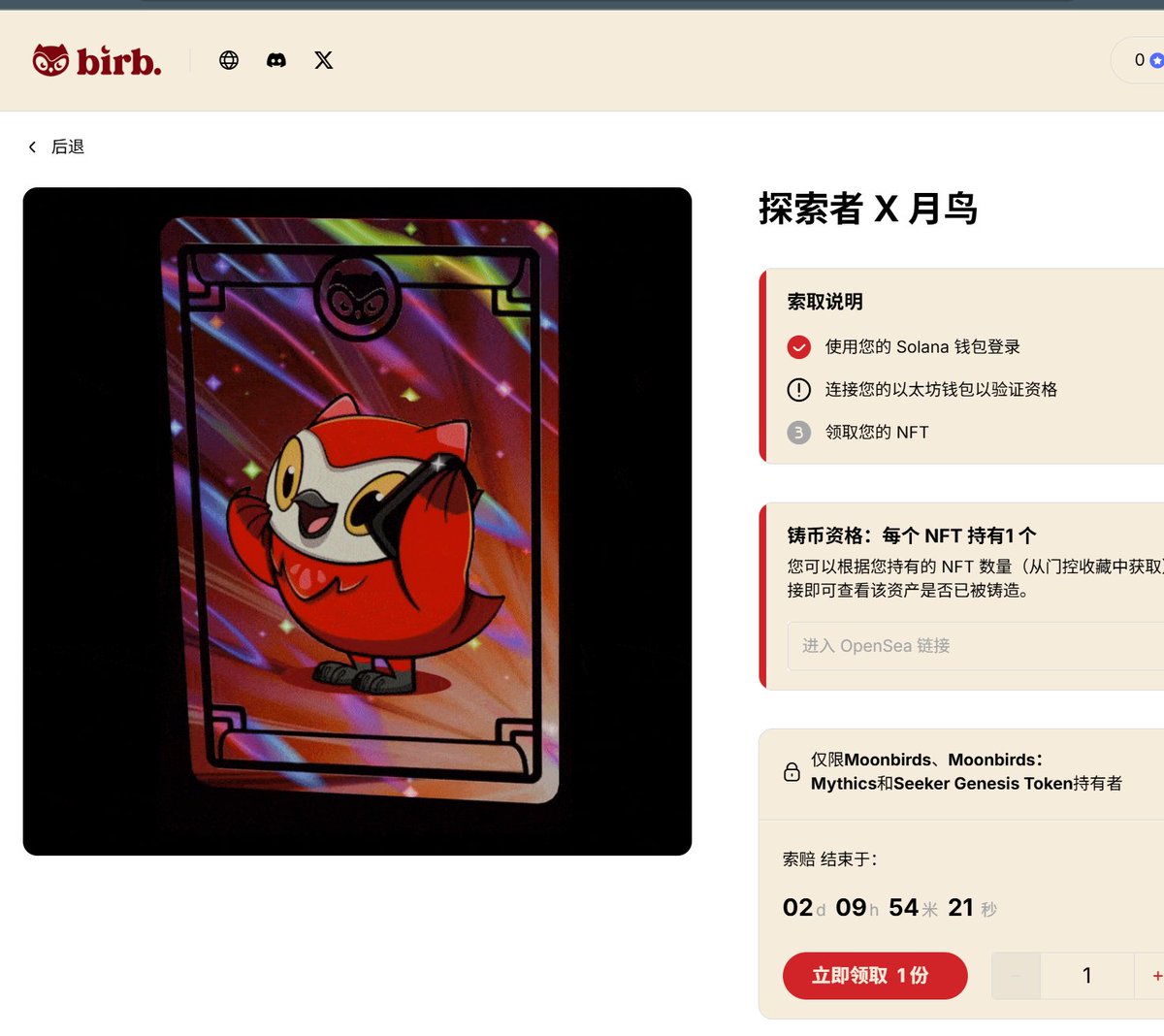Click into the OpenSea link input field
This screenshot has height=1036, width=1164.
click(x=976, y=646)
